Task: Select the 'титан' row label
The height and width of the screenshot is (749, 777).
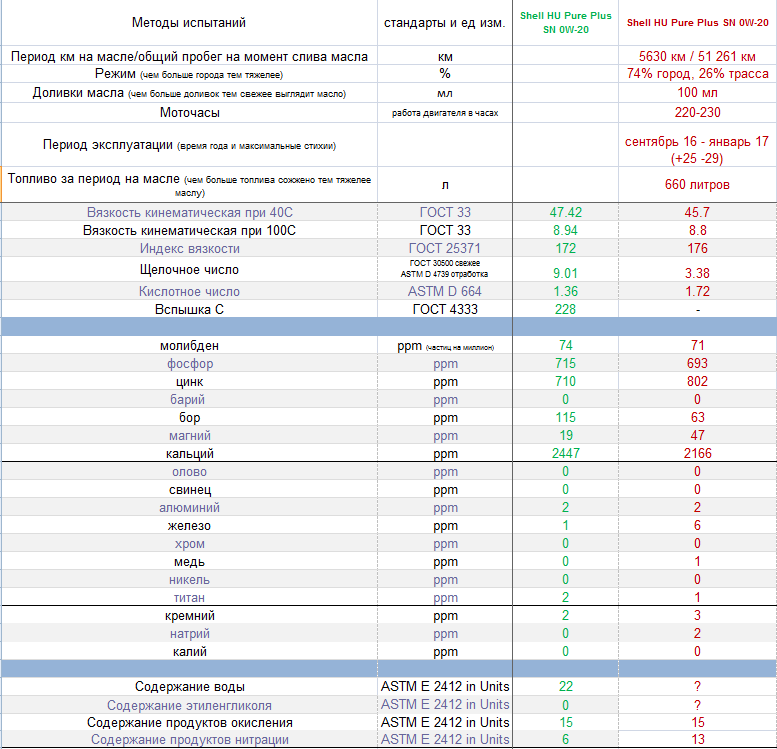Action: [x=189, y=598]
